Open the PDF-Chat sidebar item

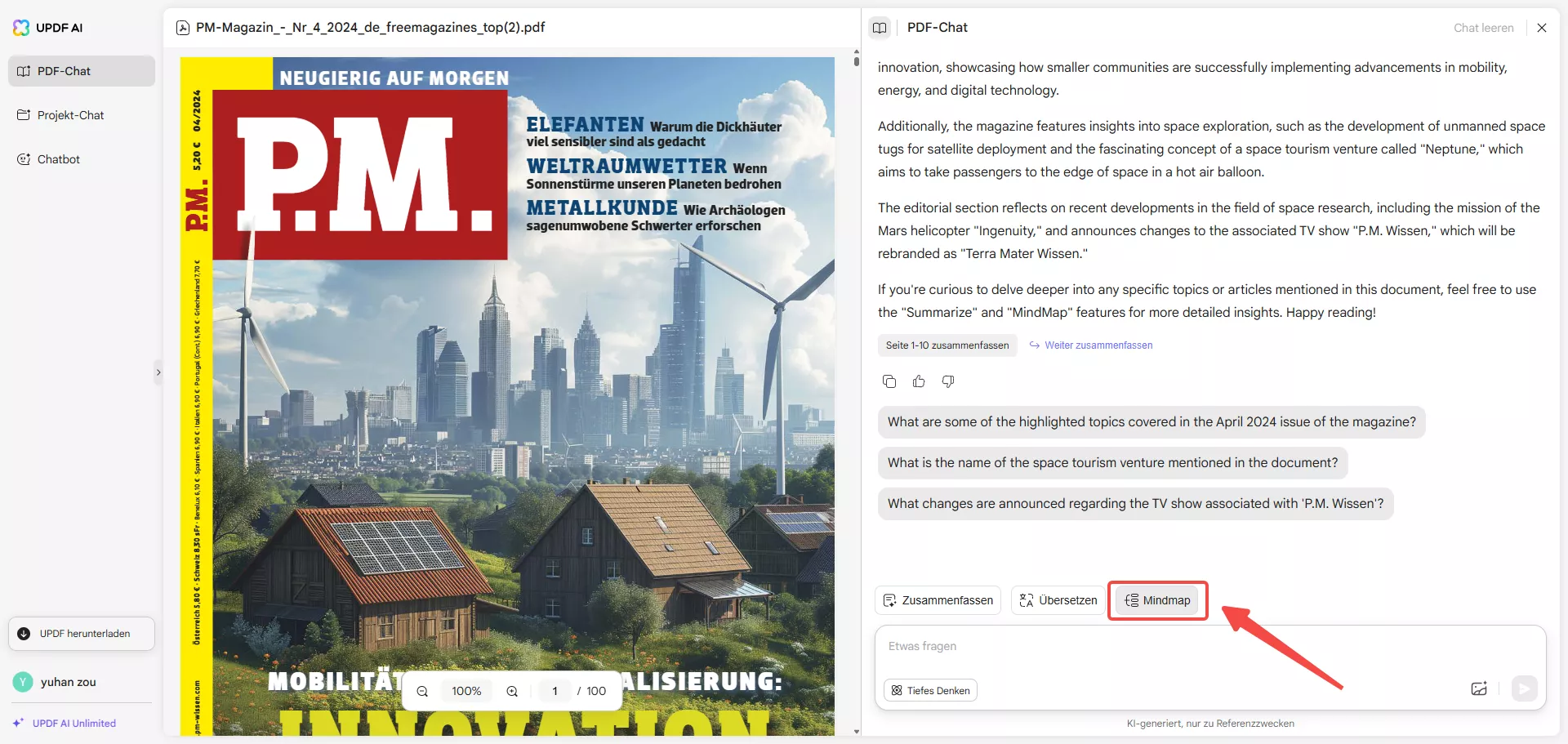82,71
